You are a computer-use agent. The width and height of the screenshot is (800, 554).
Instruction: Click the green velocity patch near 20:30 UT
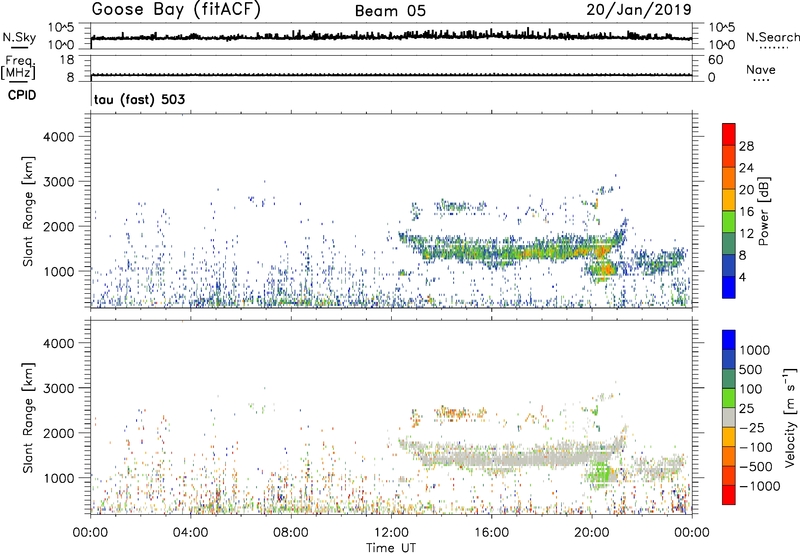click(x=601, y=473)
